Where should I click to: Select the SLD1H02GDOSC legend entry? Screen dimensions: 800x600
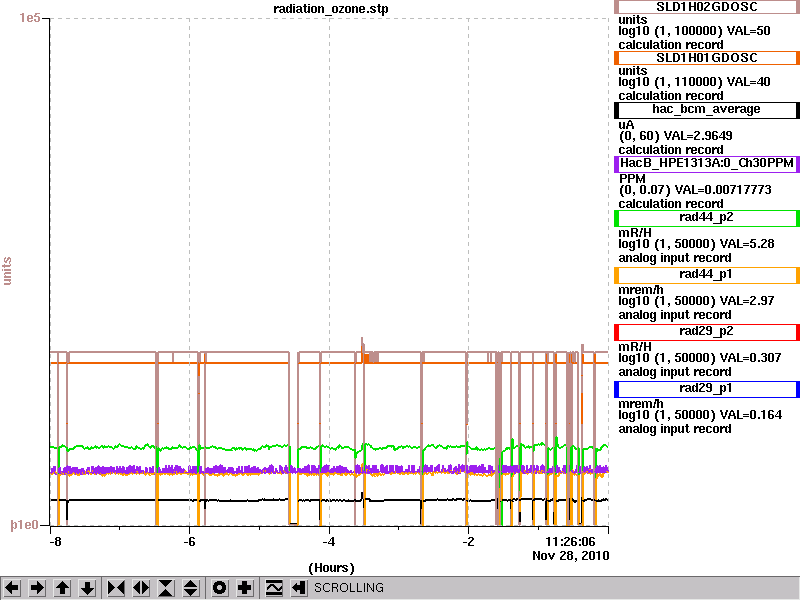707,7
